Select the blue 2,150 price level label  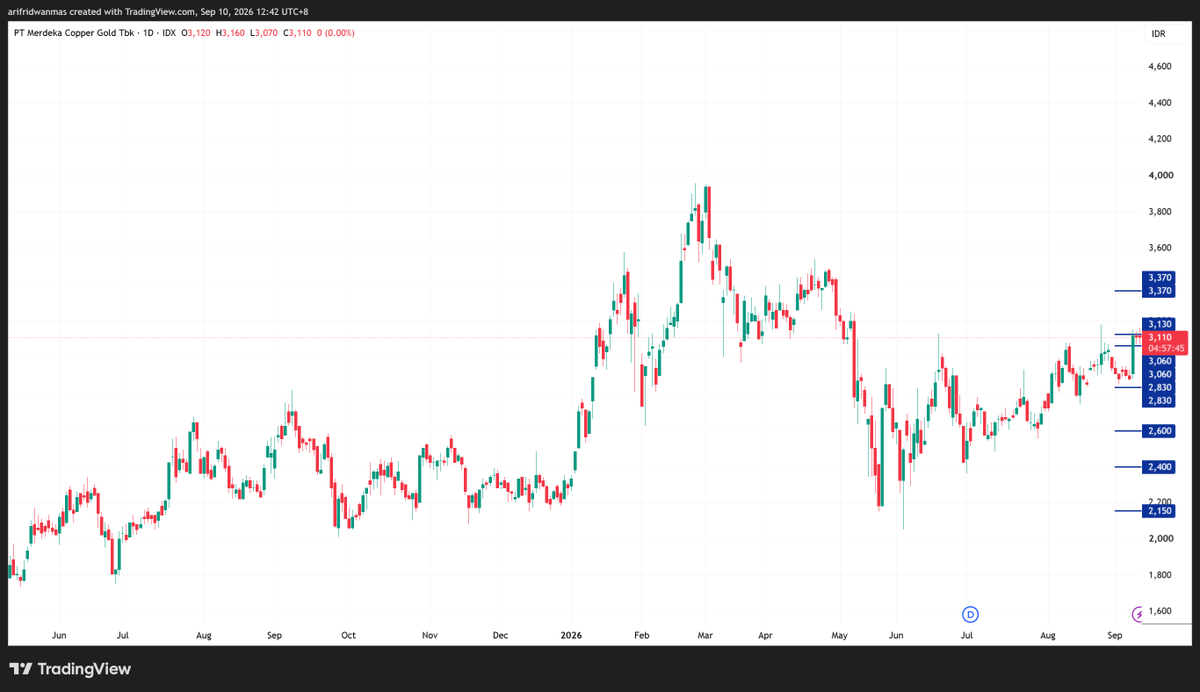pyautogui.click(x=1160, y=511)
